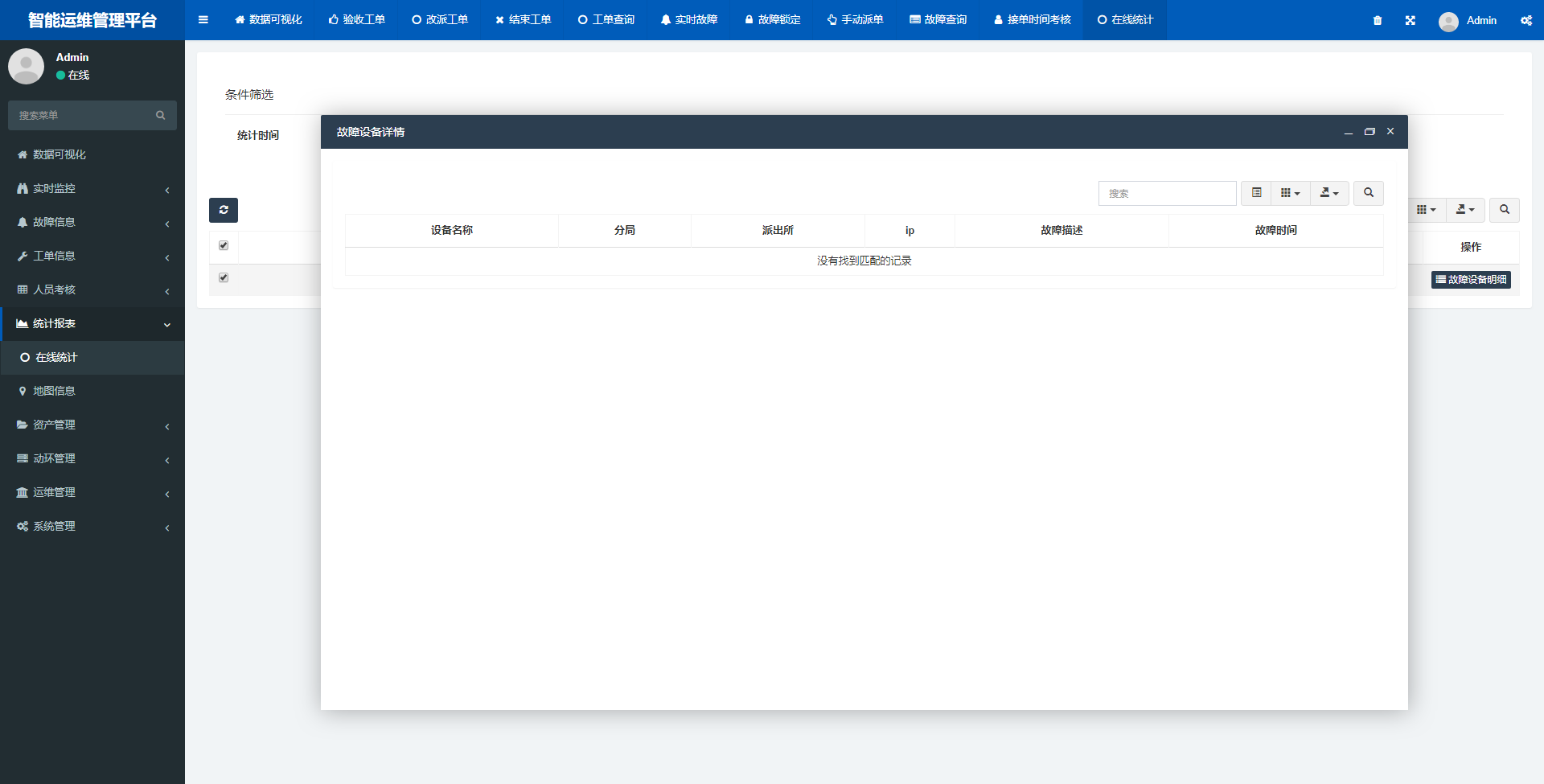The image size is (1544, 784).
Task: Click the refresh button on background page
Action: pos(224,210)
